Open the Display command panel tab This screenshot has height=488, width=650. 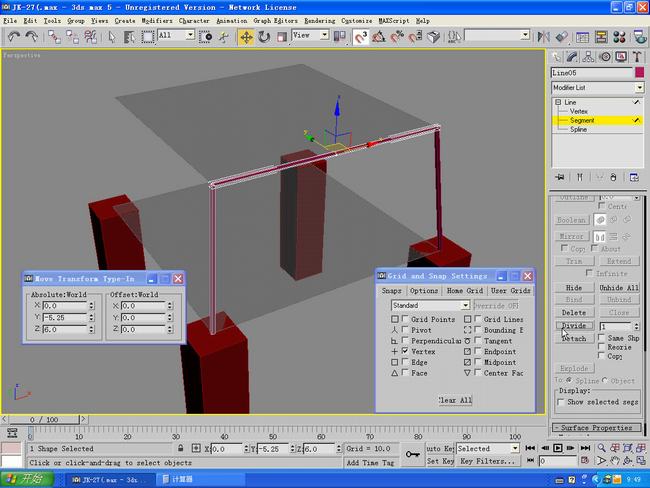pos(621,57)
